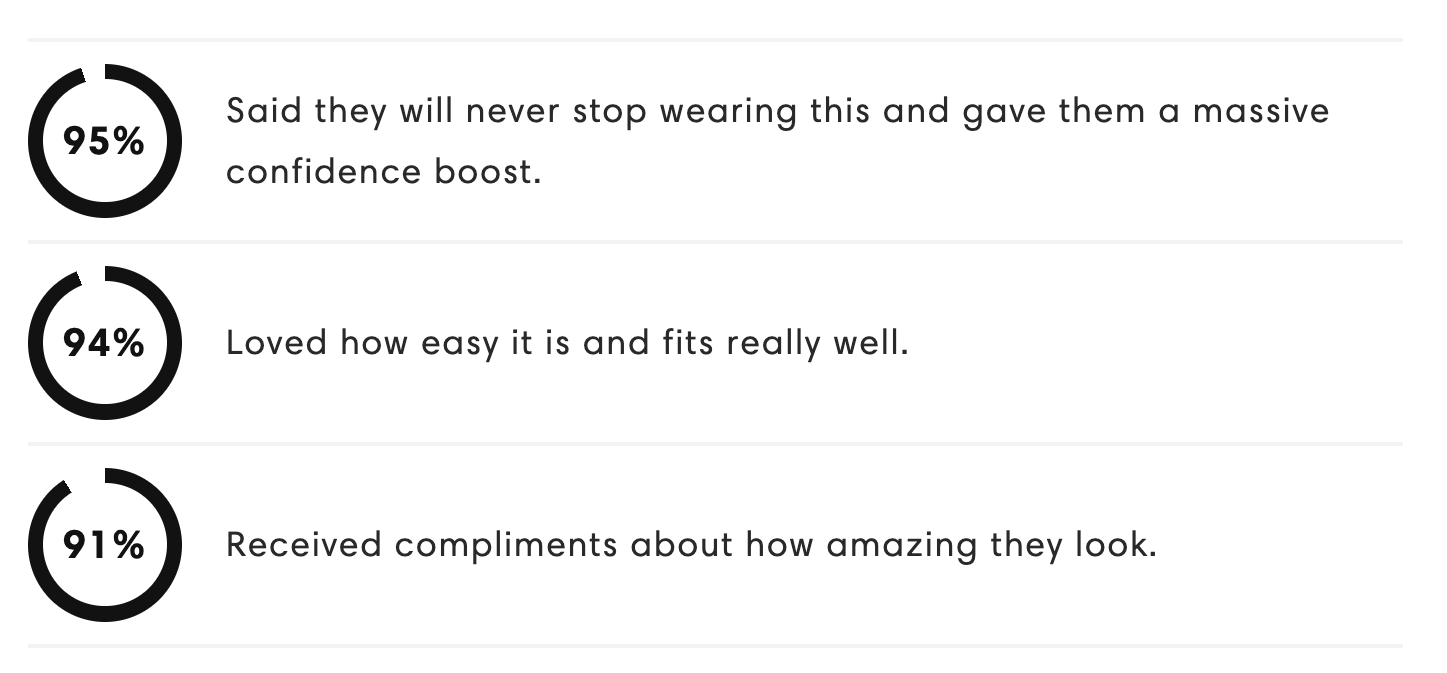Click the gap in the 95% ring
The height and width of the screenshot is (673, 1447).
click(x=93, y=71)
